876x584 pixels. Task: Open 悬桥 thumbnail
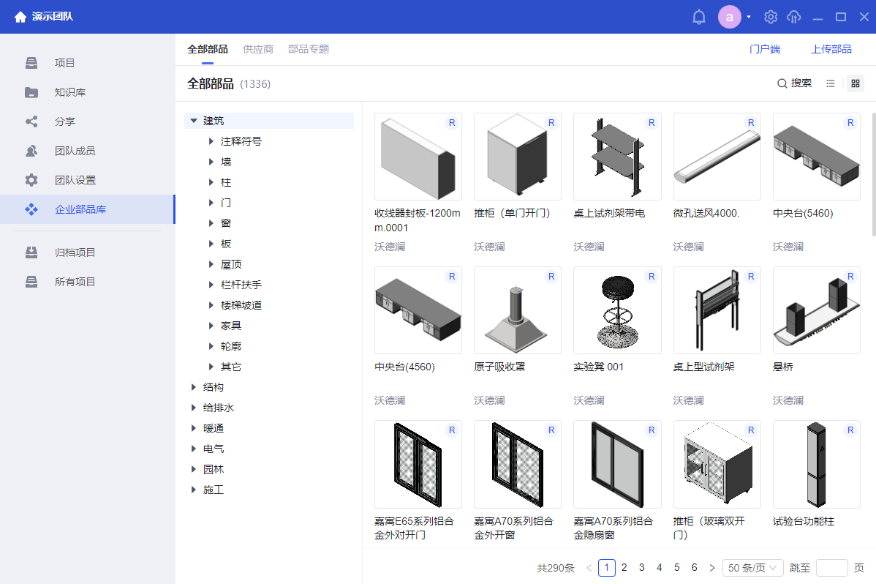tap(816, 310)
